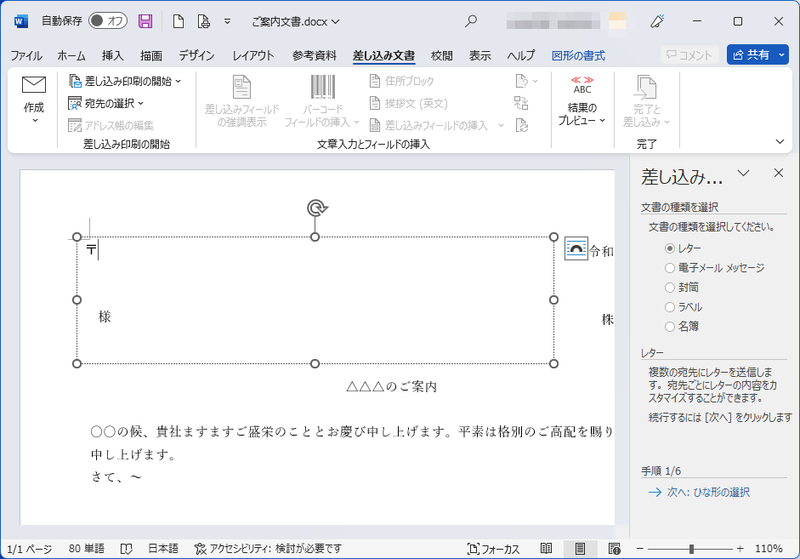
Task: Open the 共有 button dropdown arrow
Action: [782, 55]
